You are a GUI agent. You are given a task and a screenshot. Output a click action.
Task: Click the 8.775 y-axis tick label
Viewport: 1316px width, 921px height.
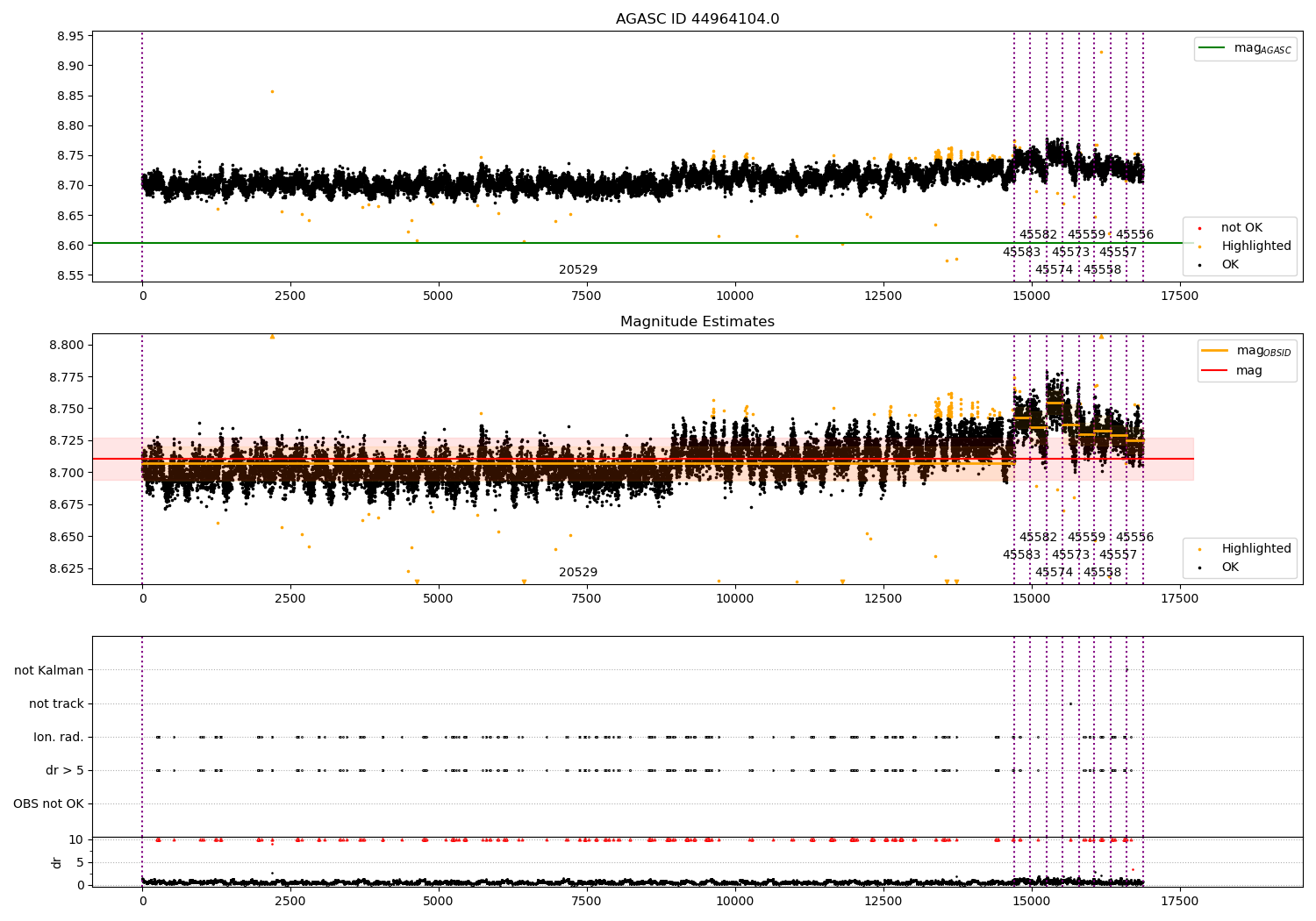coord(67,378)
